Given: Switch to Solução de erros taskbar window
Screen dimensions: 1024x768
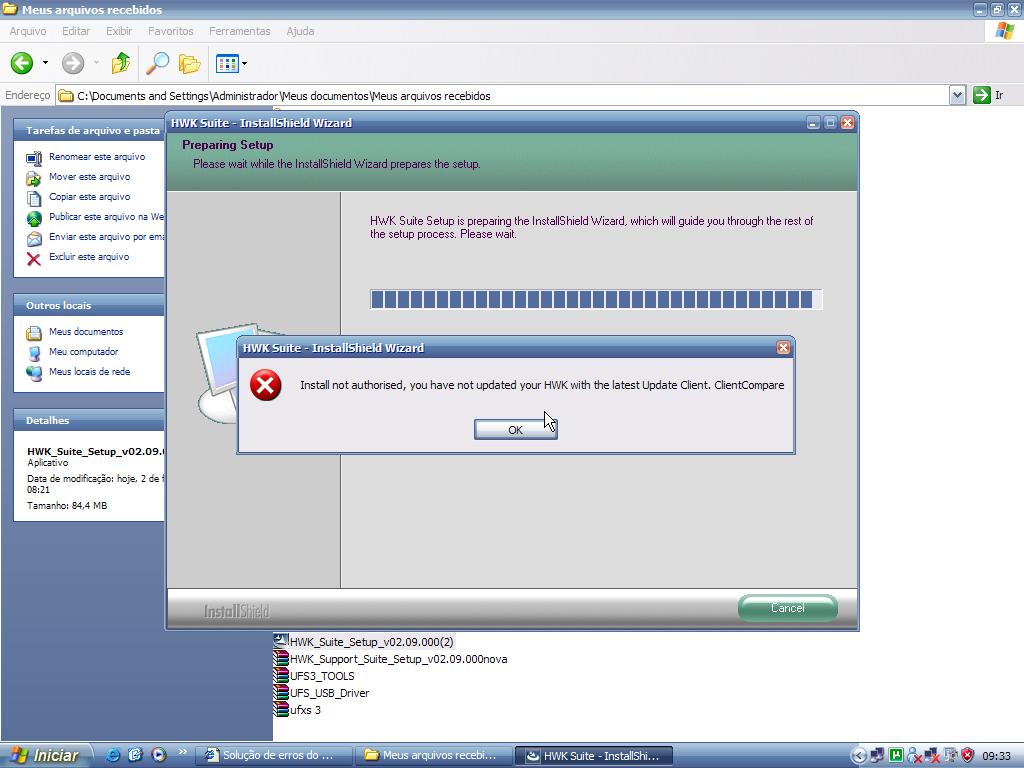Looking at the screenshot, I should click(274, 756).
